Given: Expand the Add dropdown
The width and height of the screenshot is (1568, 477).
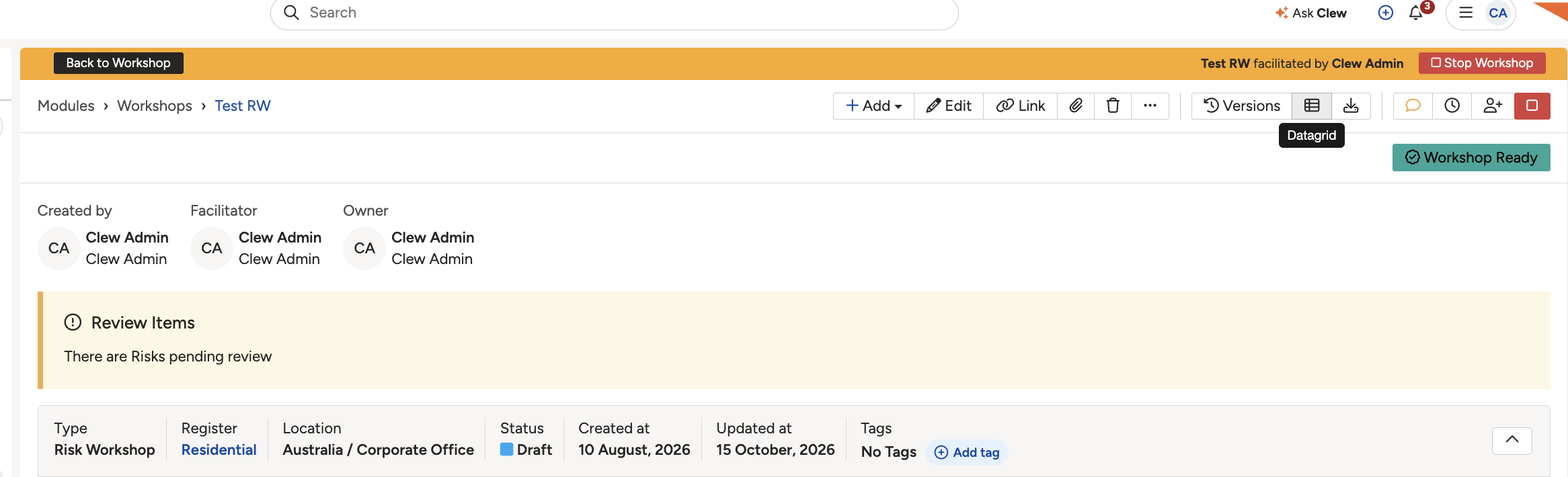Looking at the screenshot, I should tap(873, 106).
